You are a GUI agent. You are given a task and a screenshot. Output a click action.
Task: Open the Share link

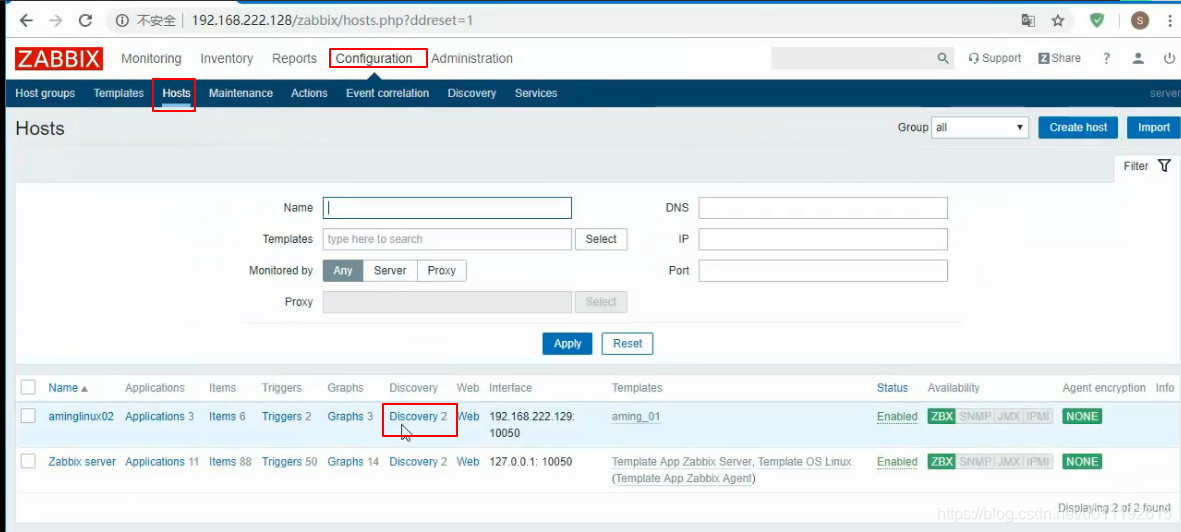click(1060, 58)
